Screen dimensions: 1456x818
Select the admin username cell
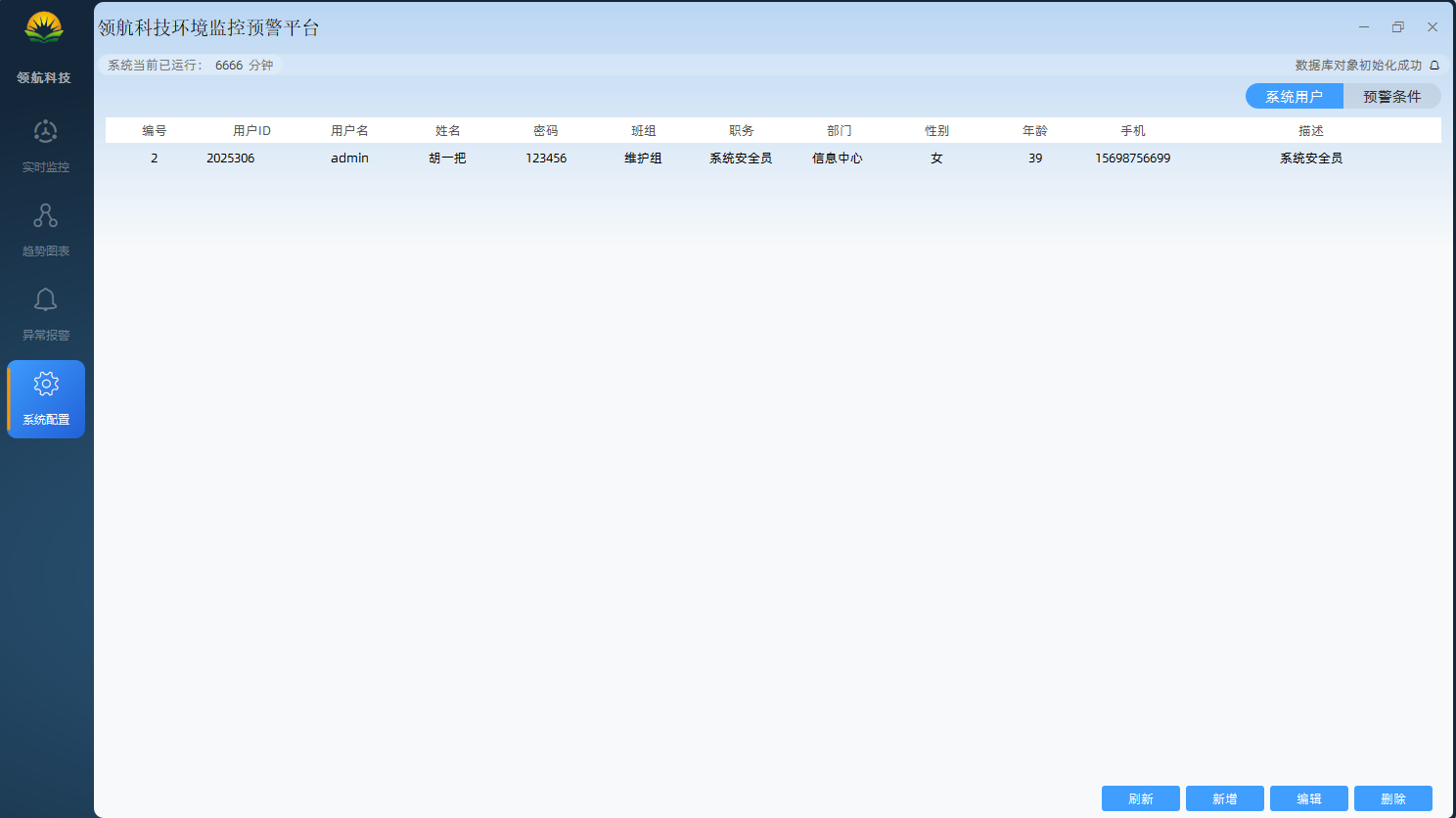pyautogui.click(x=350, y=158)
